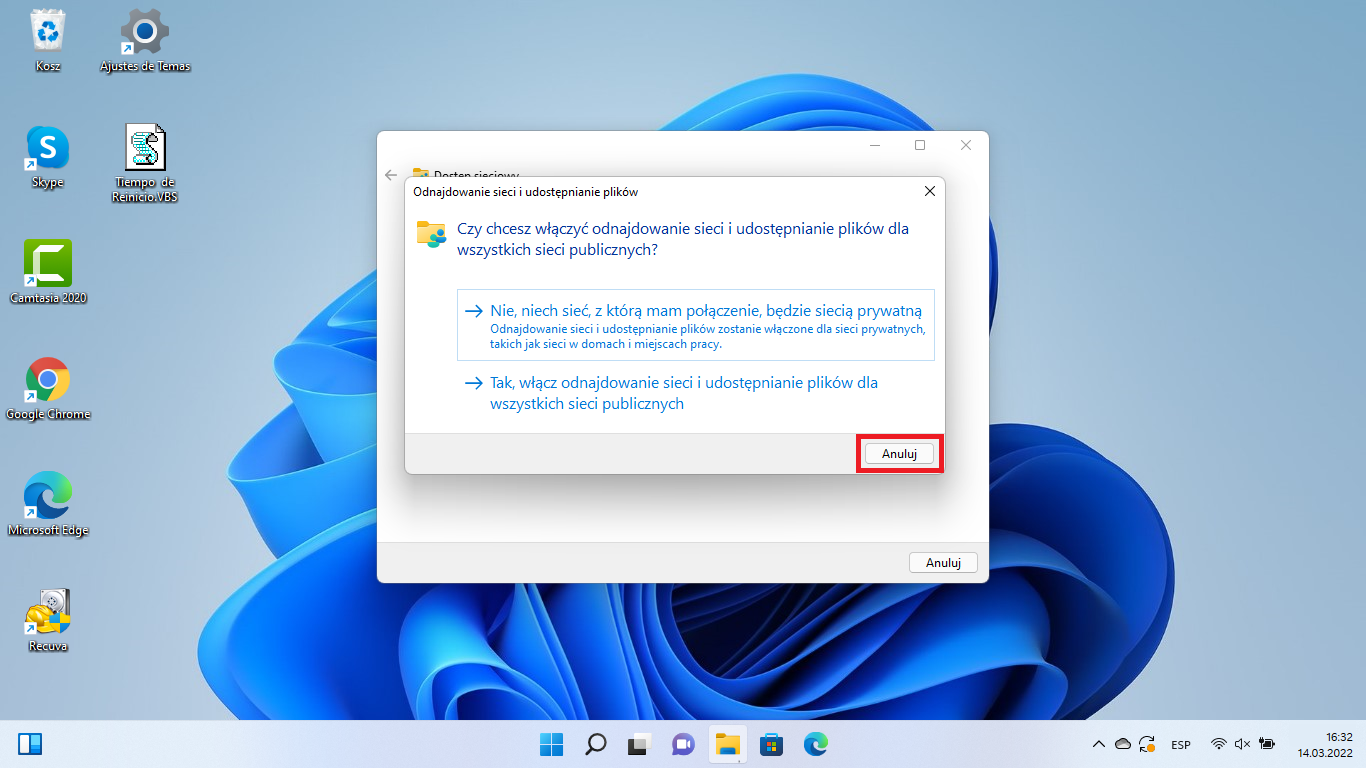
Task: Click dialog title 'Odnajdowanie sieci i udostępnianie plików'
Action: pyautogui.click(x=525, y=192)
